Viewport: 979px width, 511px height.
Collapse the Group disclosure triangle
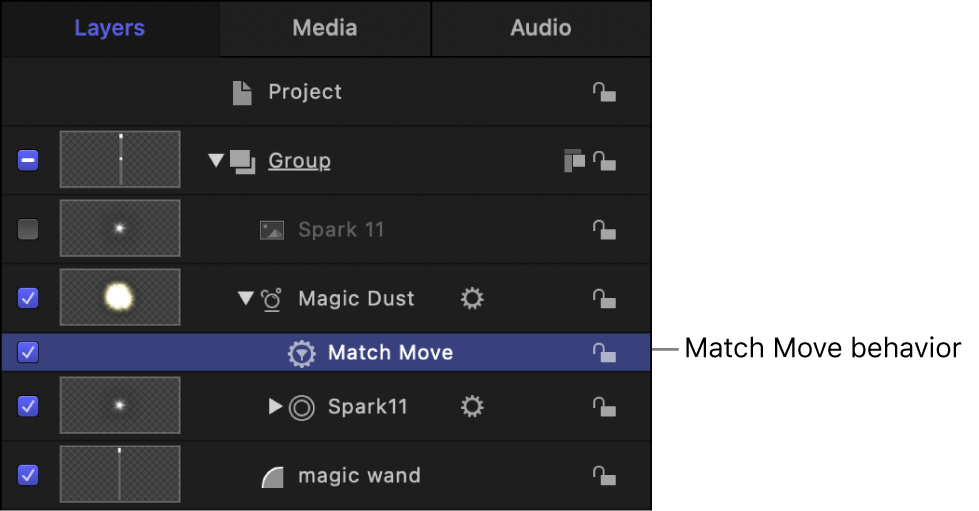(216, 160)
